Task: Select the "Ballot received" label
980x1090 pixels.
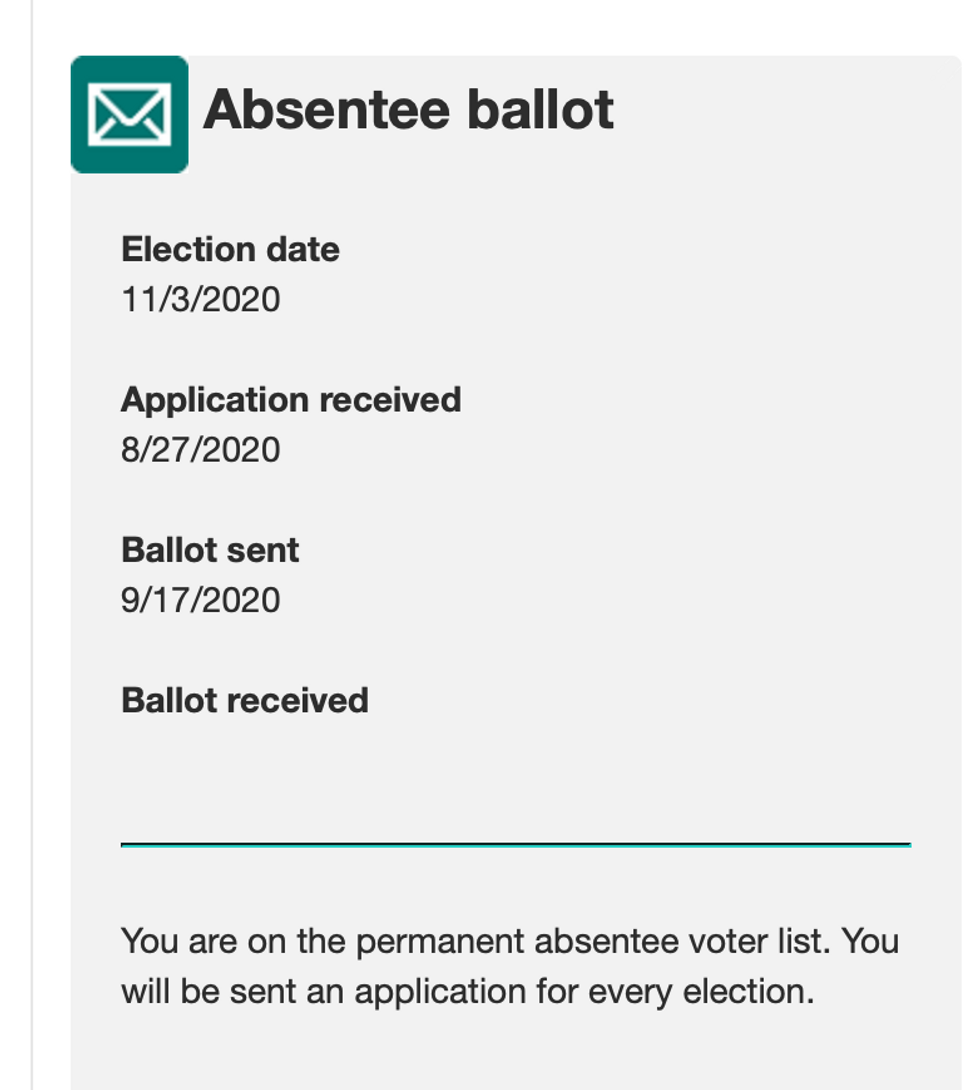Action: (x=245, y=700)
